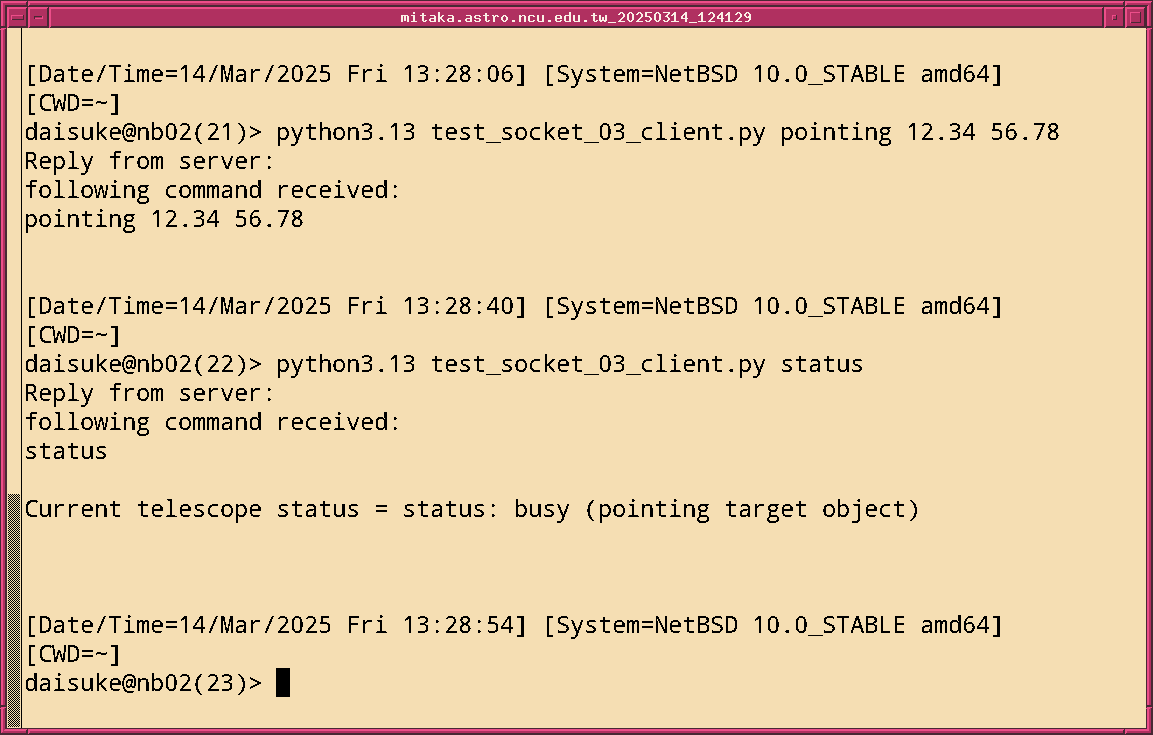Viewport: 1153px width, 735px height.
Task: Click the 'pointing 12.34 56.78' server reply line
Action: click(x=164, y=219)
